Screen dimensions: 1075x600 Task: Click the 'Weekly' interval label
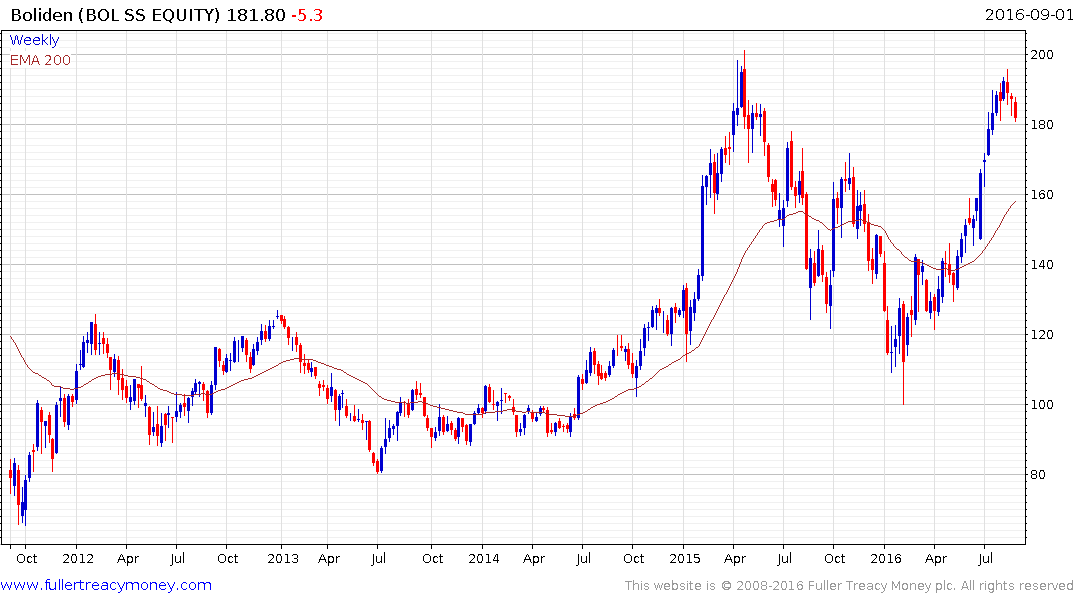pyautogui.click(x=34, y=40)
